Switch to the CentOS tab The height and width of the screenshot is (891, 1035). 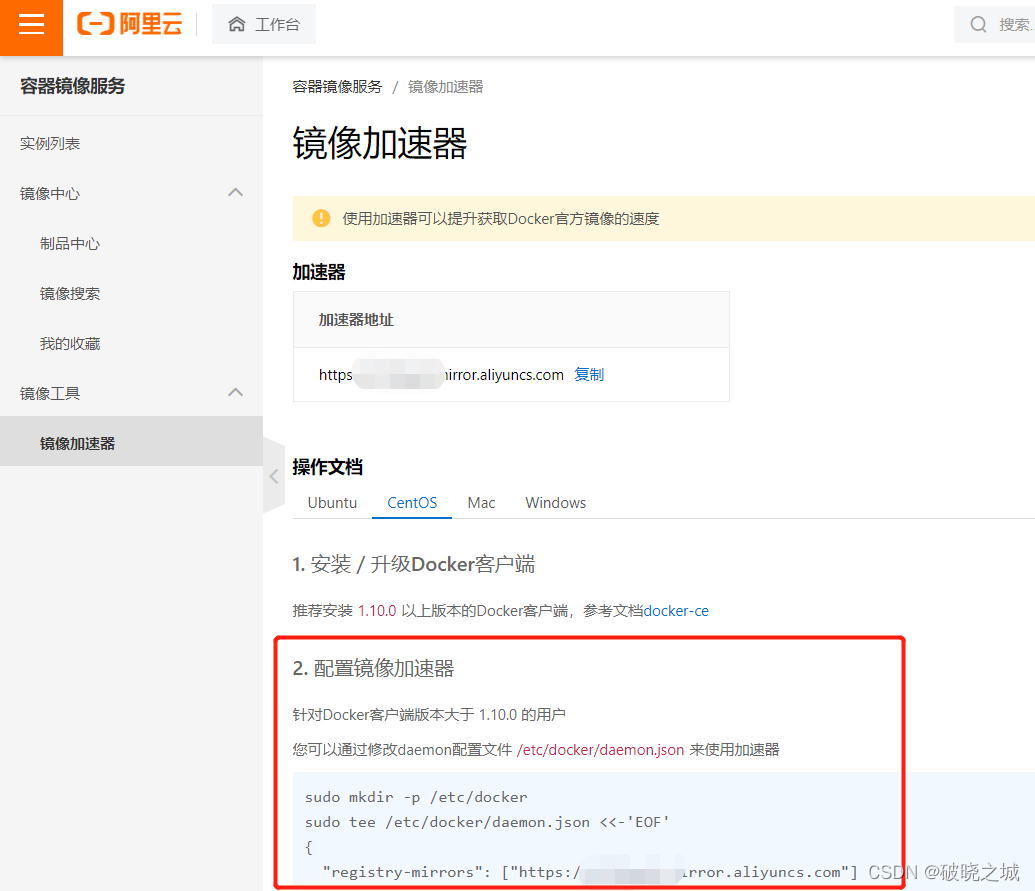coord(412,503)
